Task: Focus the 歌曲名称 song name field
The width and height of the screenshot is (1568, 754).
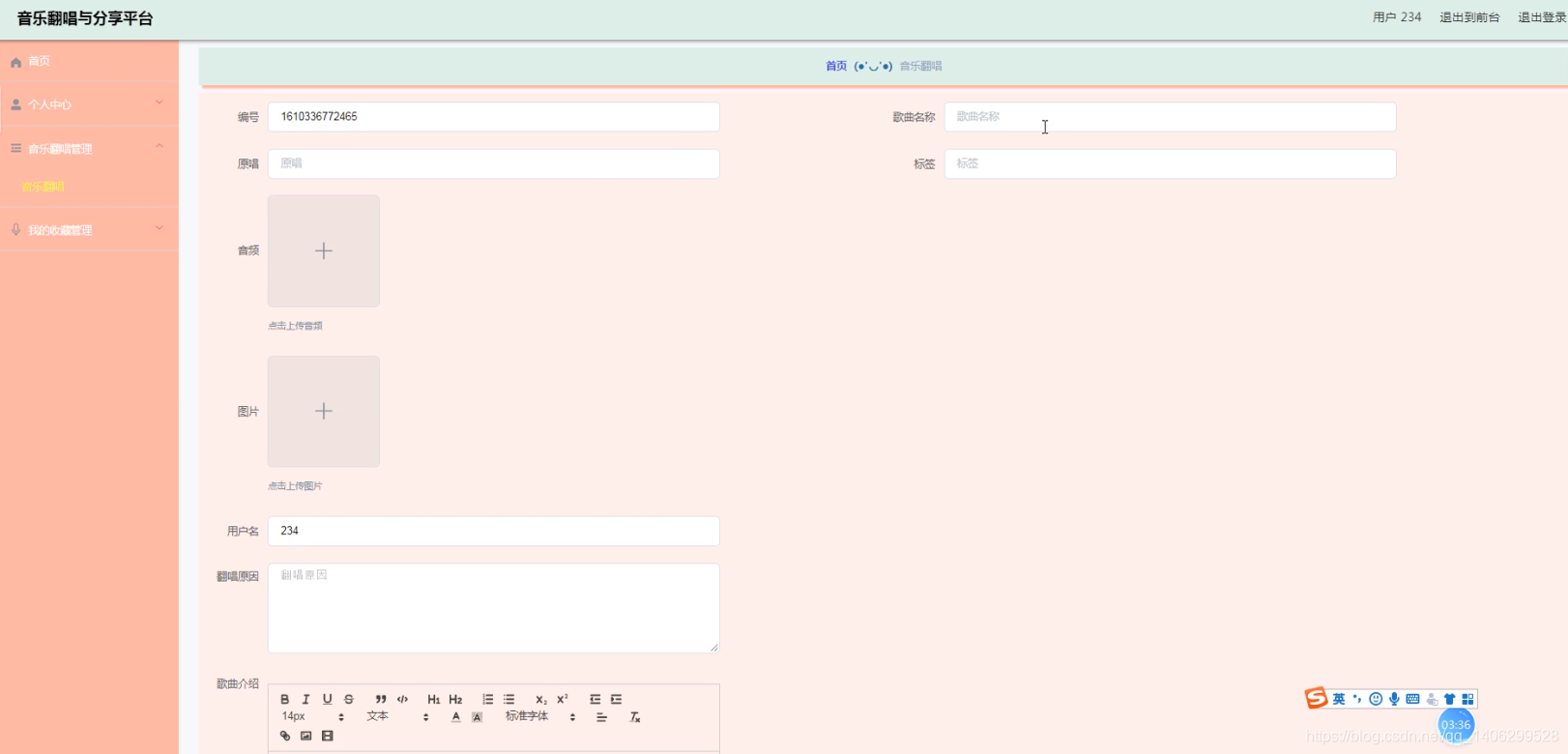Action: tap(1170, 117)
